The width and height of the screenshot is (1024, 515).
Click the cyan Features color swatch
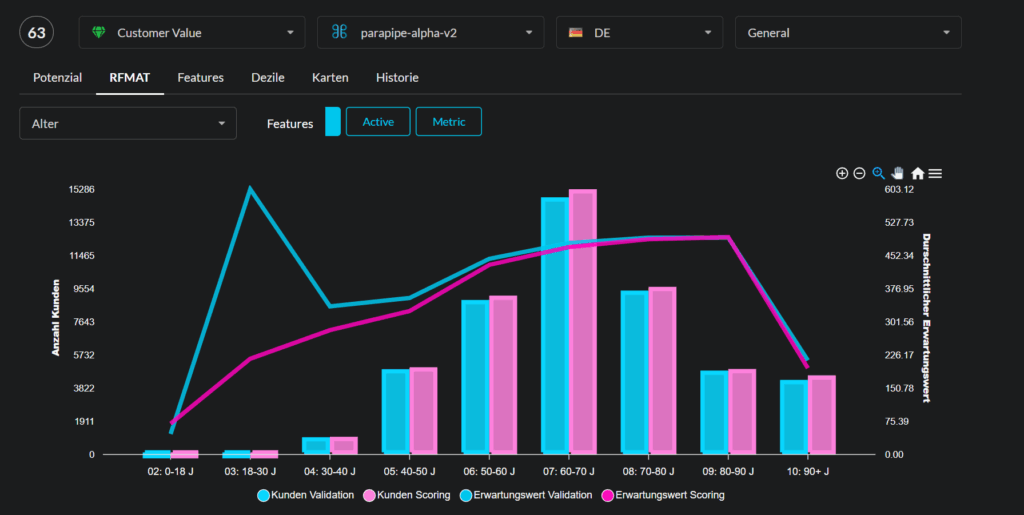point(333,122)
